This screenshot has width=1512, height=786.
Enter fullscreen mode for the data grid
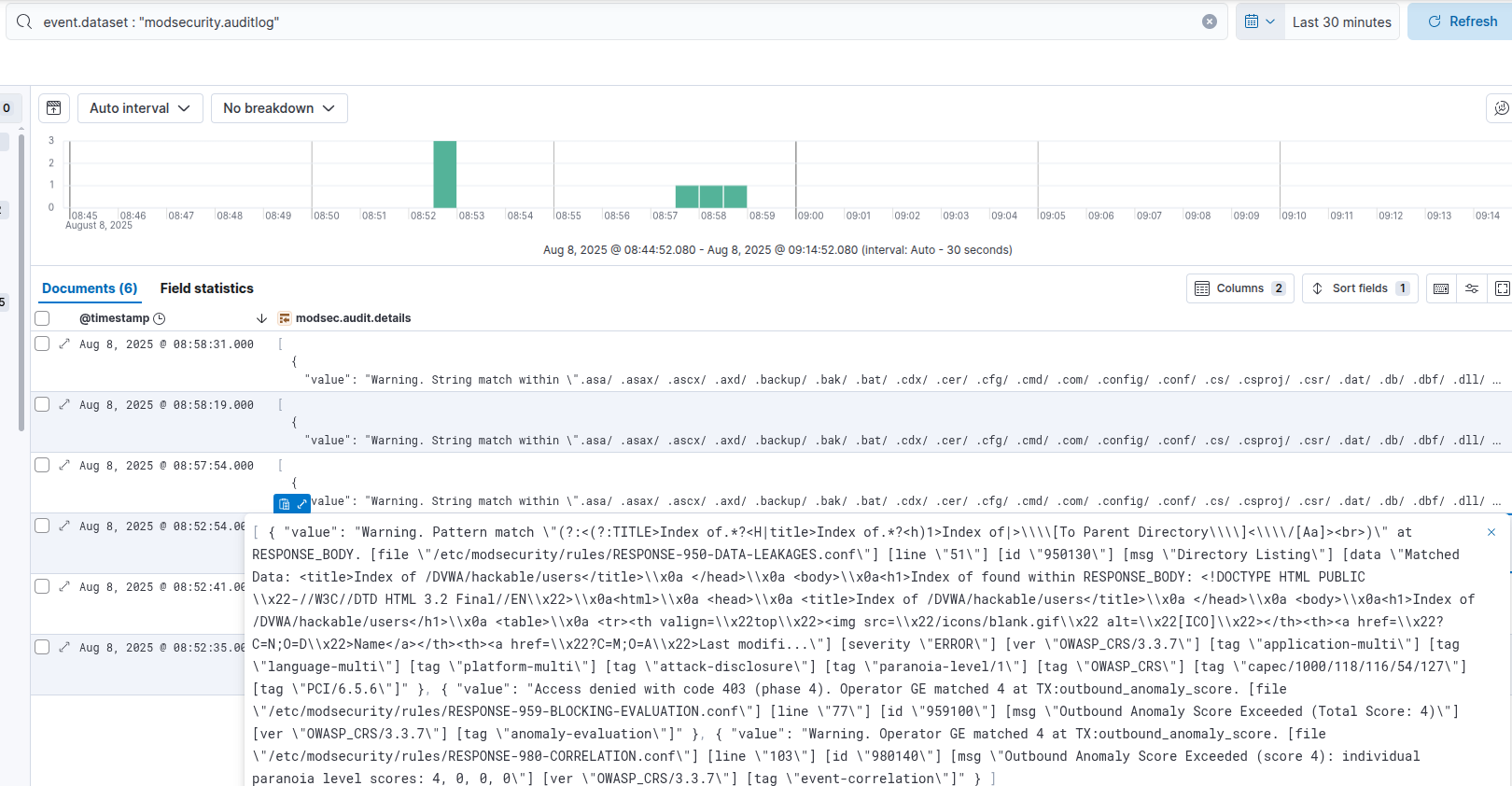[1502, 288]
